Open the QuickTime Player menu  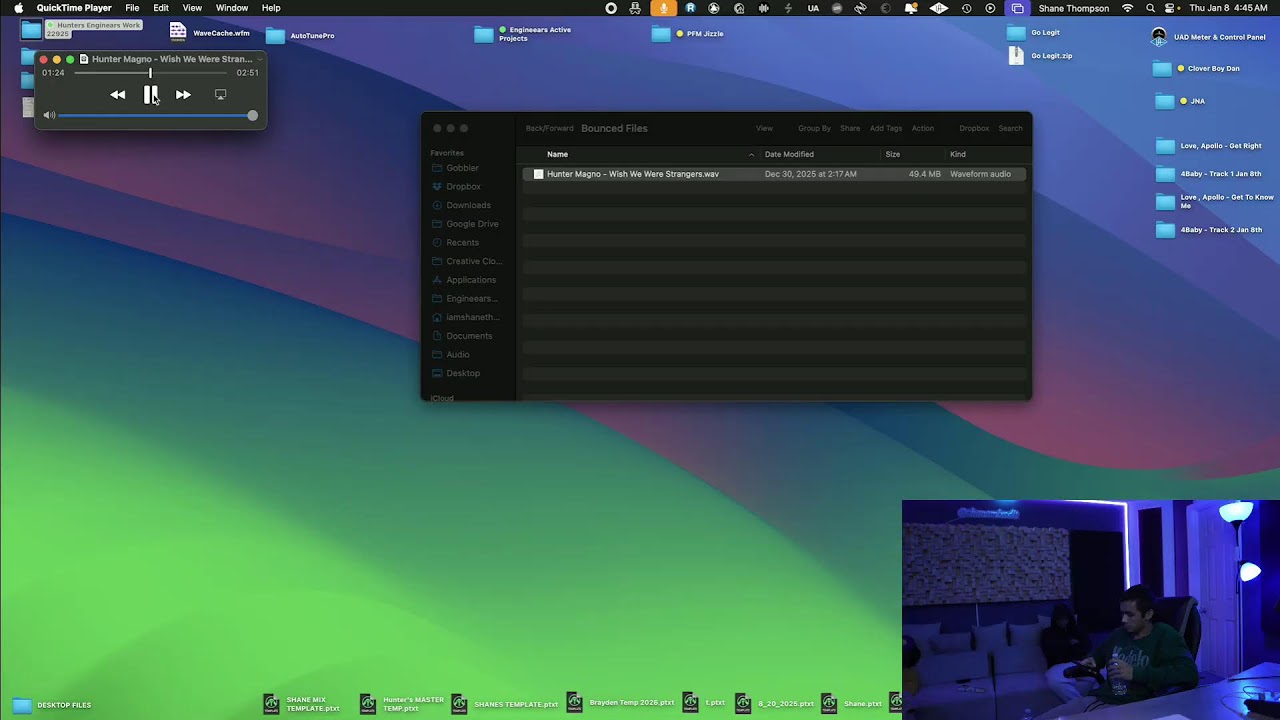click(74, 8)
